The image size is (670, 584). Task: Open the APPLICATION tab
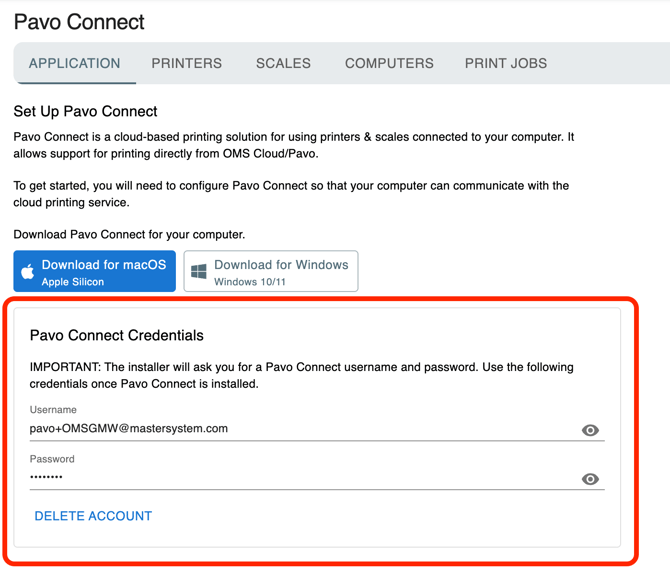tap(74, 63)
